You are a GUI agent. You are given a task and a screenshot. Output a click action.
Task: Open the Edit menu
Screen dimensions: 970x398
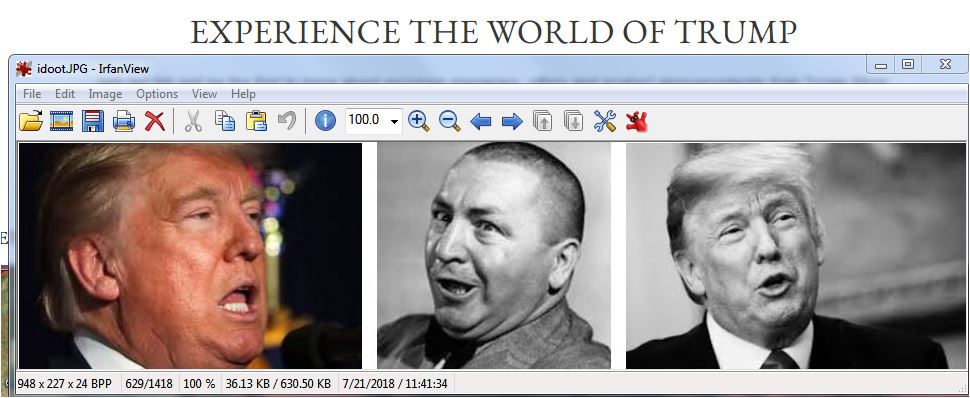65,94
